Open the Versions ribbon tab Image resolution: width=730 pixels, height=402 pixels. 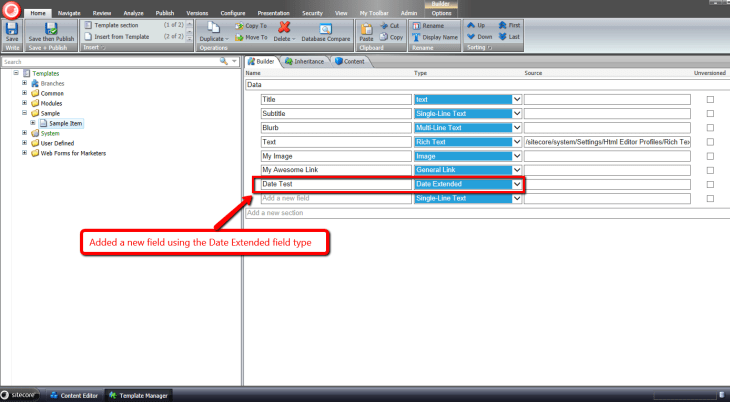pos(197,13)
